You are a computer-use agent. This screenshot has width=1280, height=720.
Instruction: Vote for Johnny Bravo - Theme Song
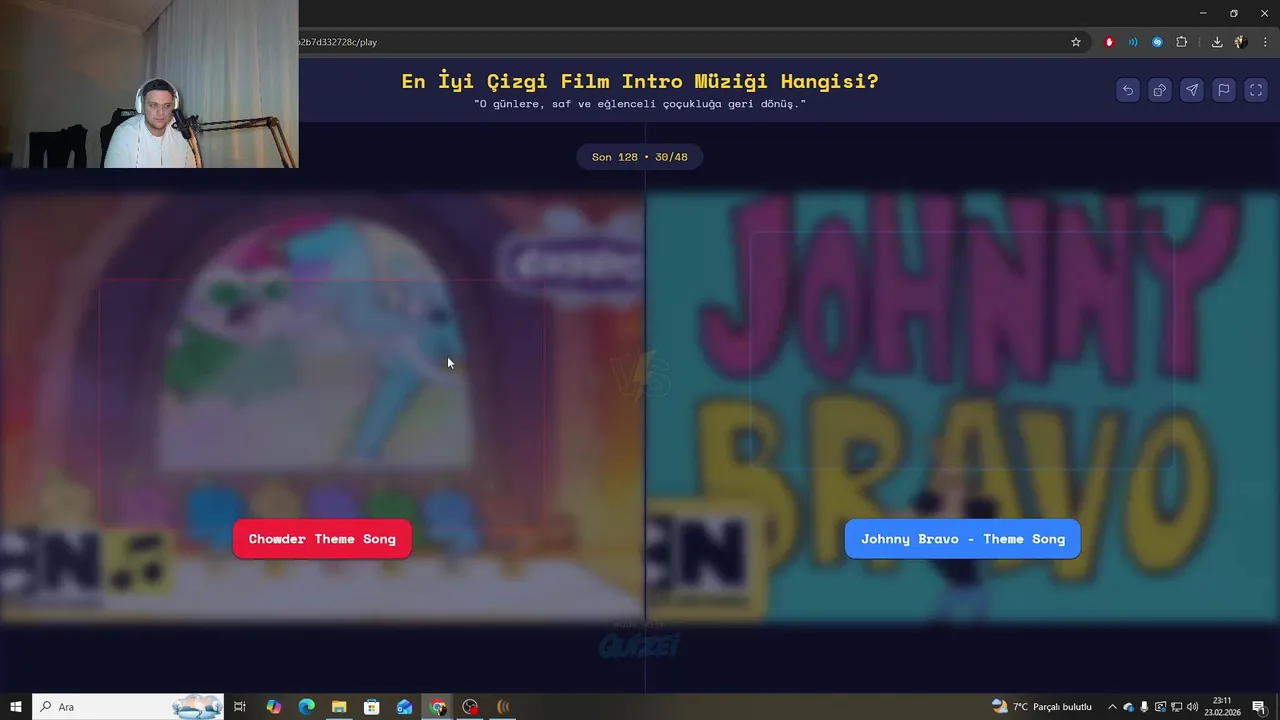tap(963, 539)
